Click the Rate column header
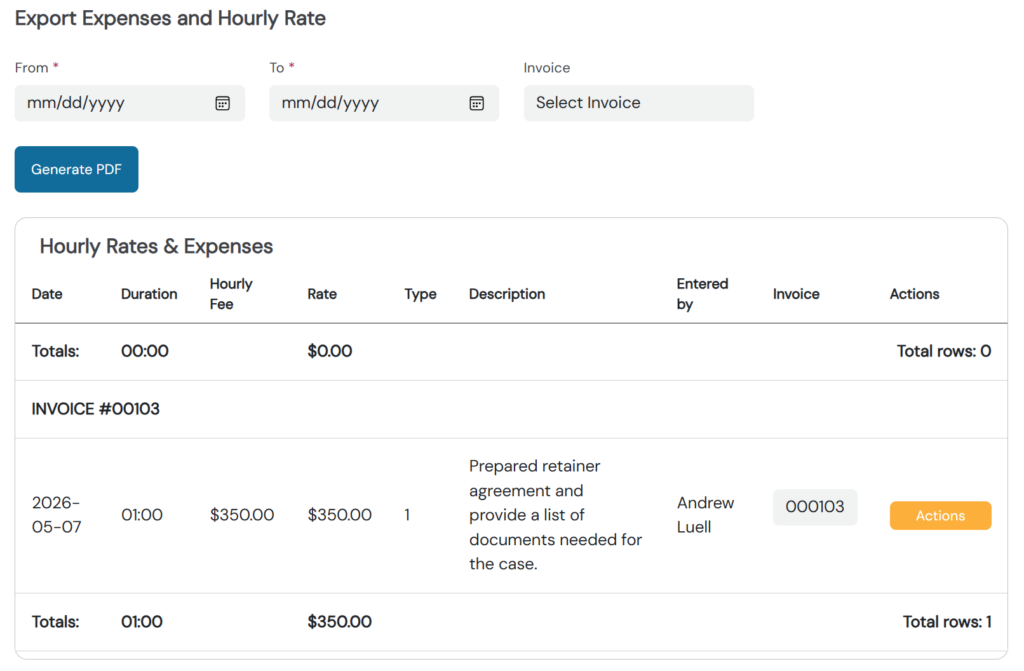Viewport: 1024px width, 671px height. pos(322,294)
